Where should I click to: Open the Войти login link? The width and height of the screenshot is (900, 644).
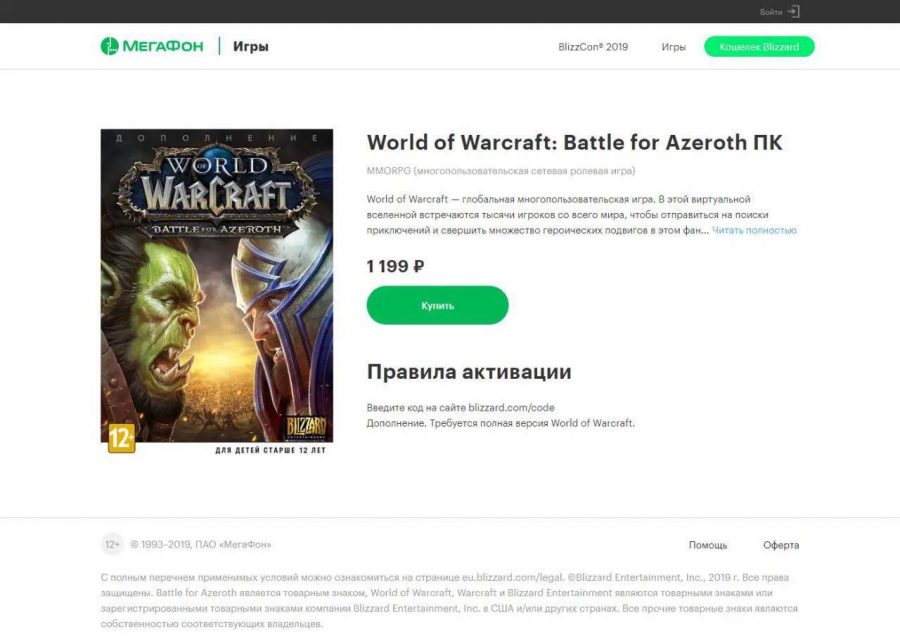(771, 12)
